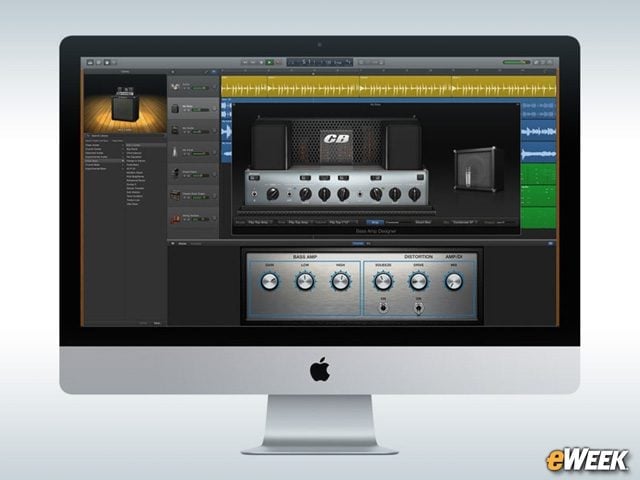Click the Master button in Smart Controls
This screenshot has width=640, height=480.
click(182, 244)
